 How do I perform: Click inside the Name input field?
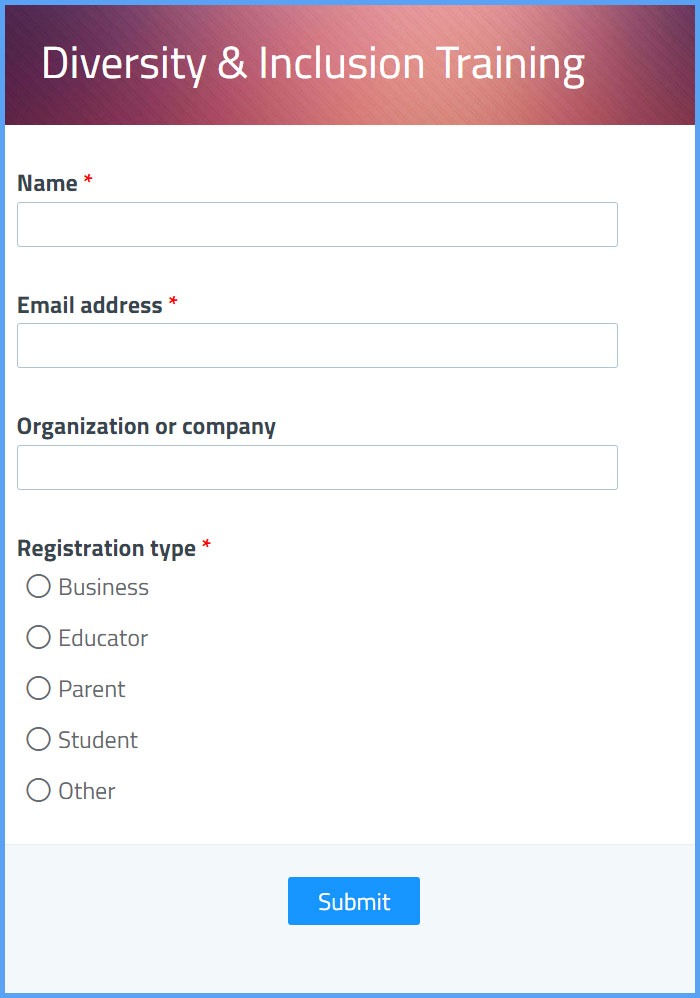317,224
